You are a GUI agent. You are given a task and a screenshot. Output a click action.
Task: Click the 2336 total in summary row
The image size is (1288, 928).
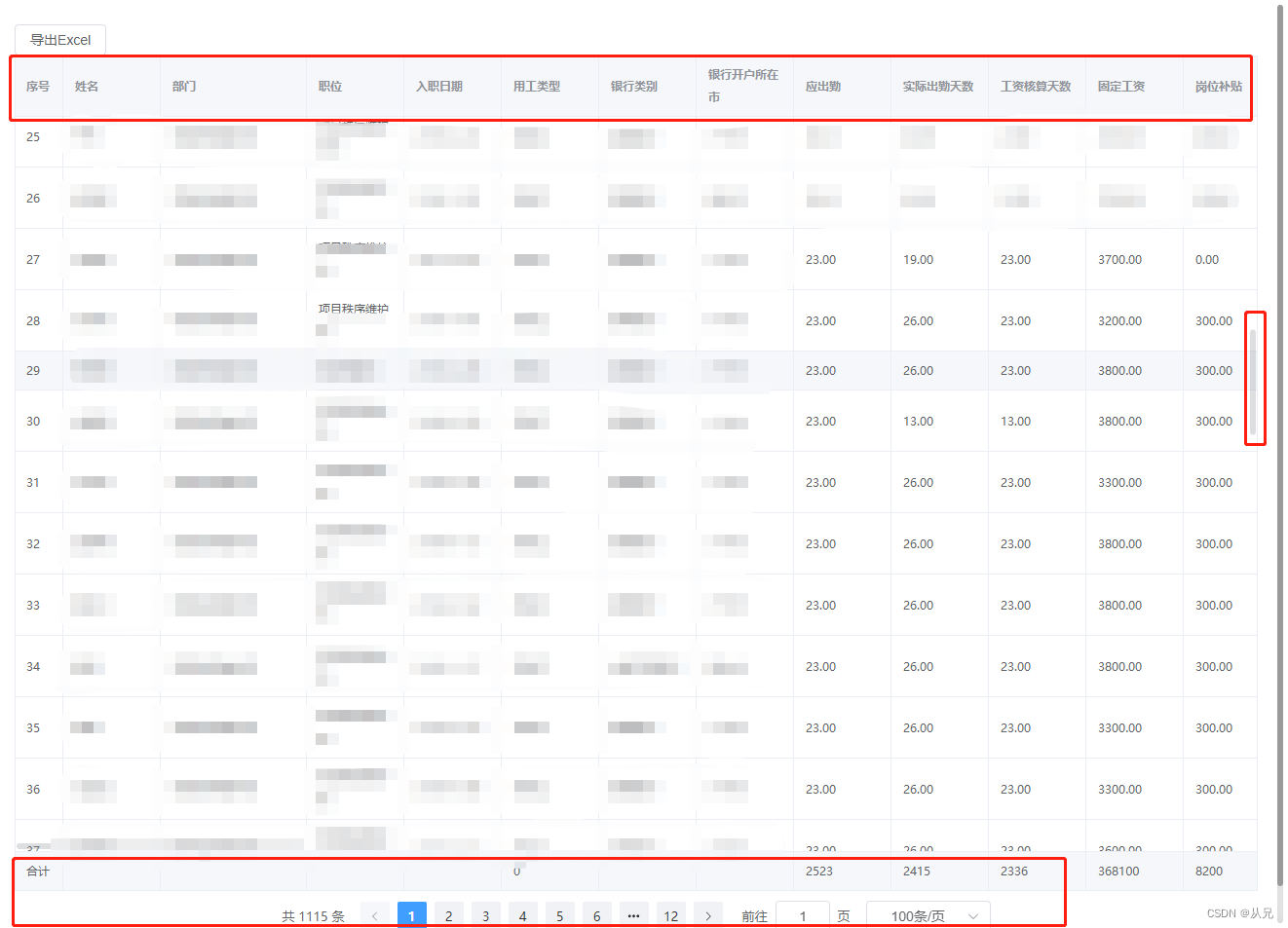[1014, 872]
